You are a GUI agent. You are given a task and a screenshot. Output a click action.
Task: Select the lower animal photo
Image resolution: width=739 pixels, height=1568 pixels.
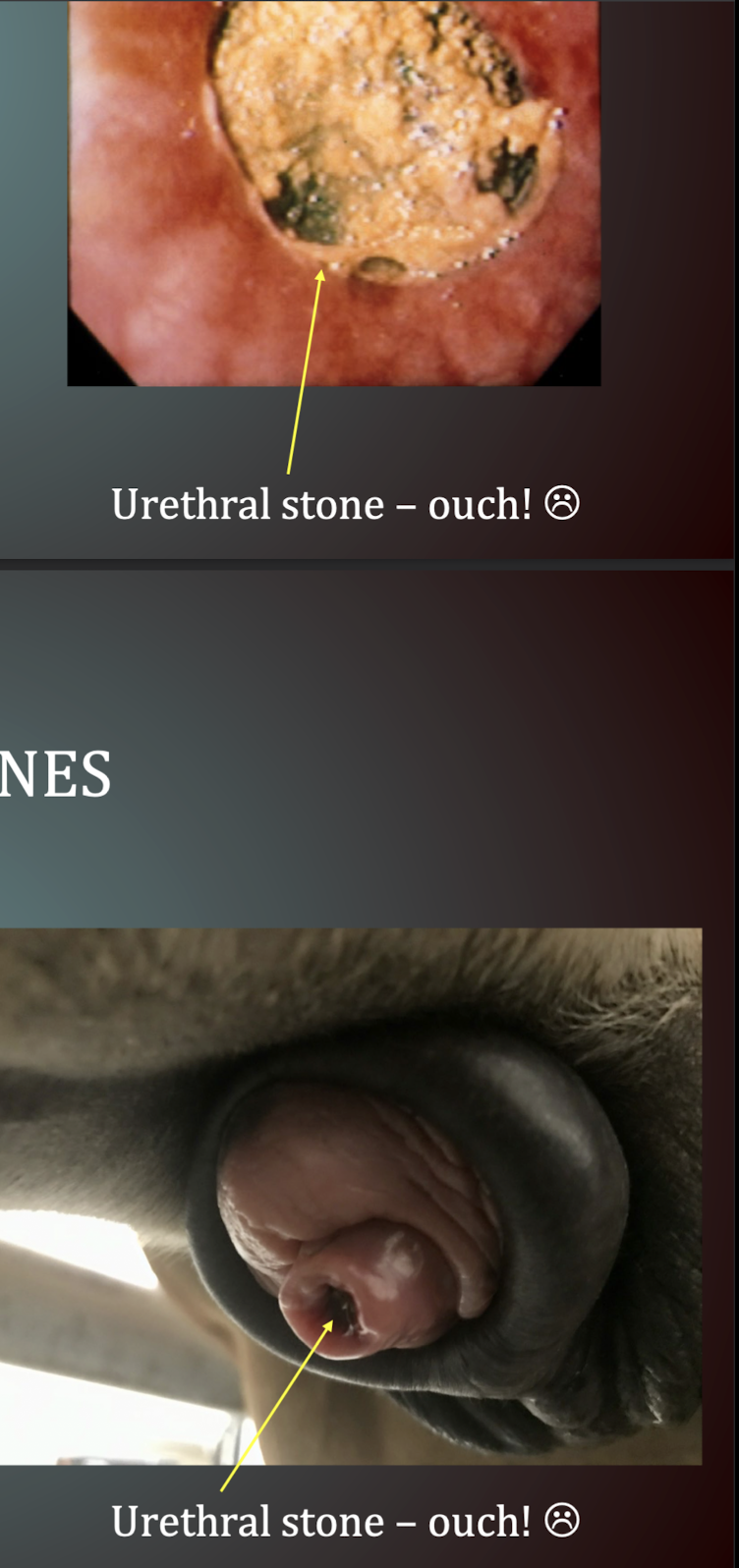coord(351,1196)
